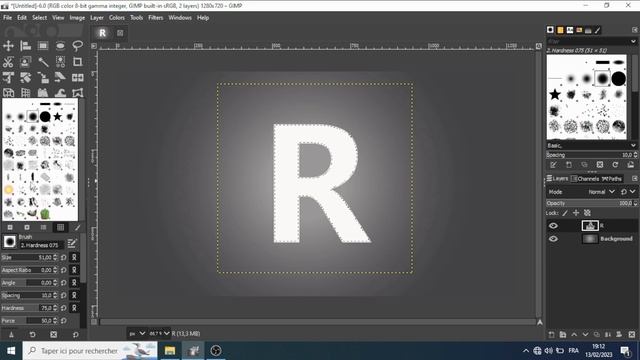Viewport: 640px width, 360px height.
Task: Toggle lock position and size
Action: click(576, 213)
